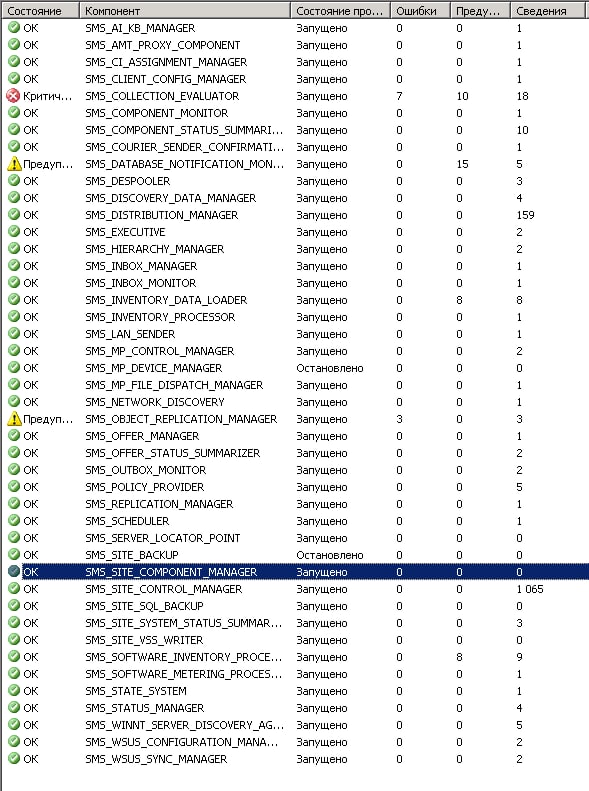Click error count 3 for SMS_OBJECT_REPLICATION_MANAGER

pos(399,419)
